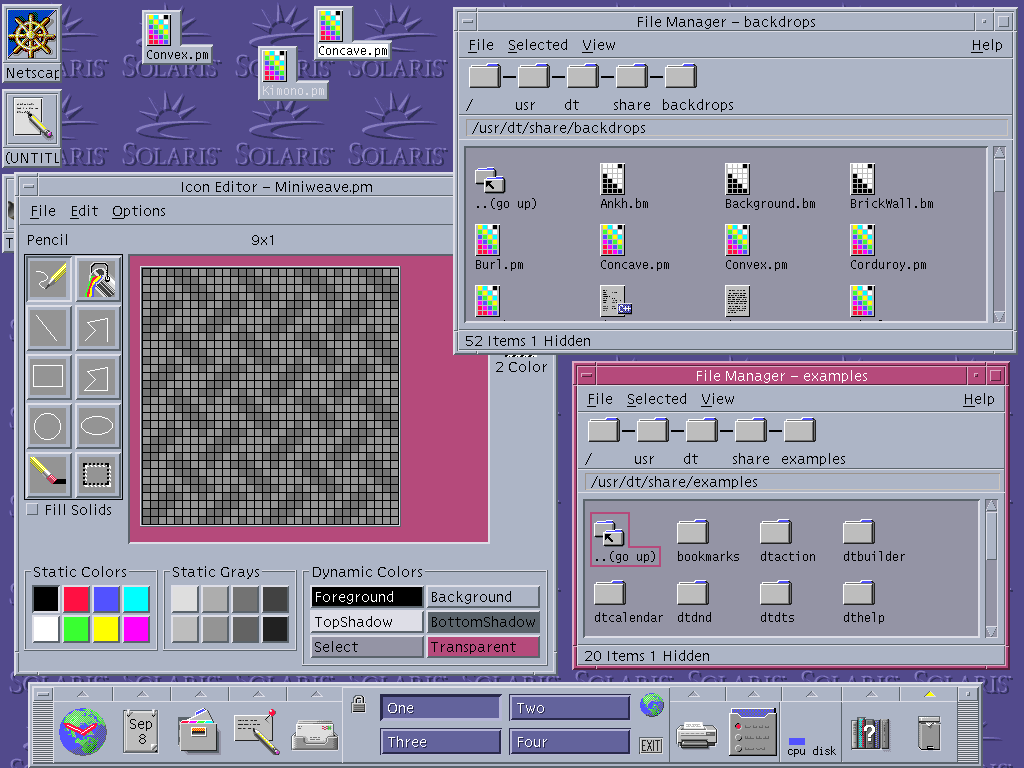
Task: Switch to workspace Four
Action: pos(569,742)
